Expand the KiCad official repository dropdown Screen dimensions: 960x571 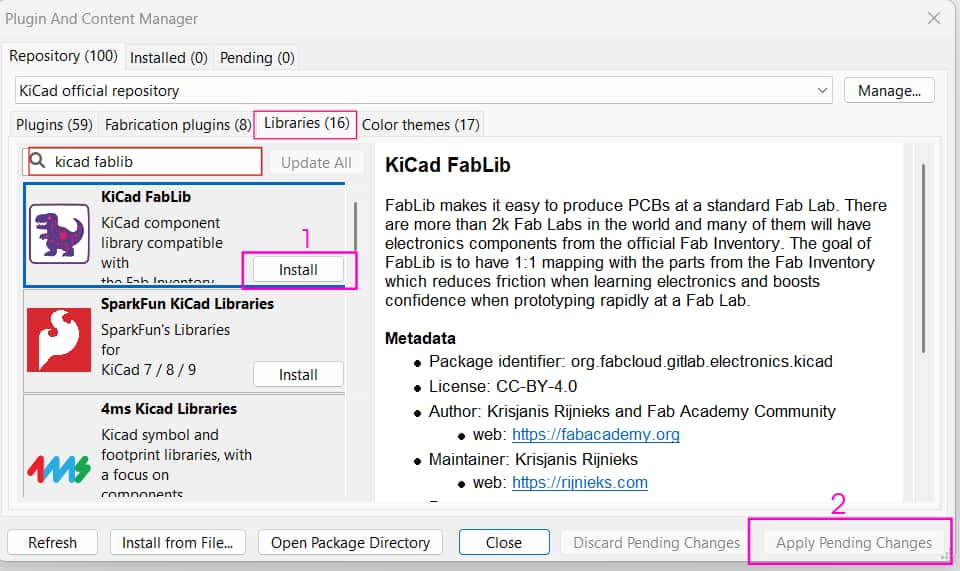point(823,90)
